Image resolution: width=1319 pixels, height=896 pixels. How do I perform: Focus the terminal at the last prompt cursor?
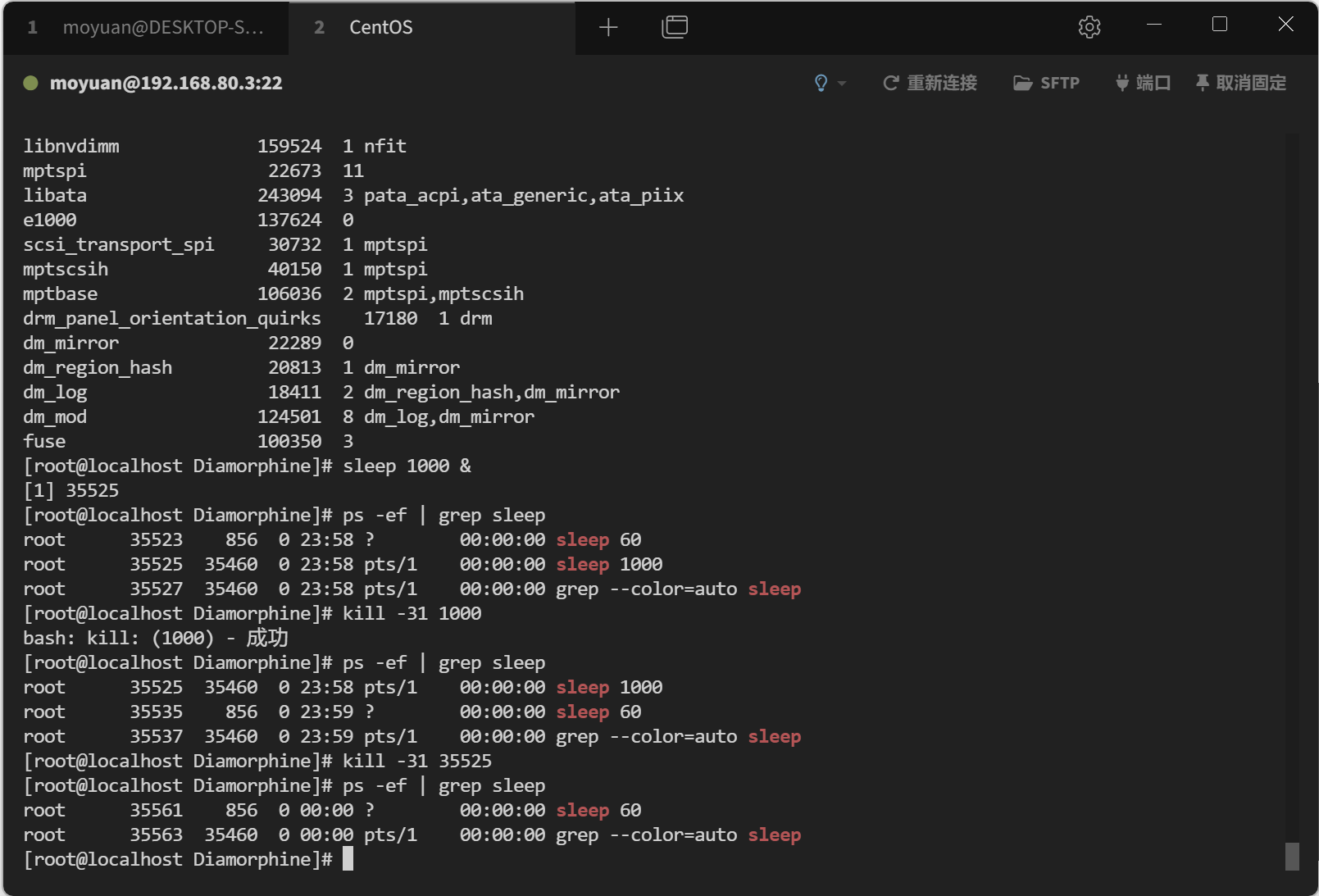(x=348, y=859)
